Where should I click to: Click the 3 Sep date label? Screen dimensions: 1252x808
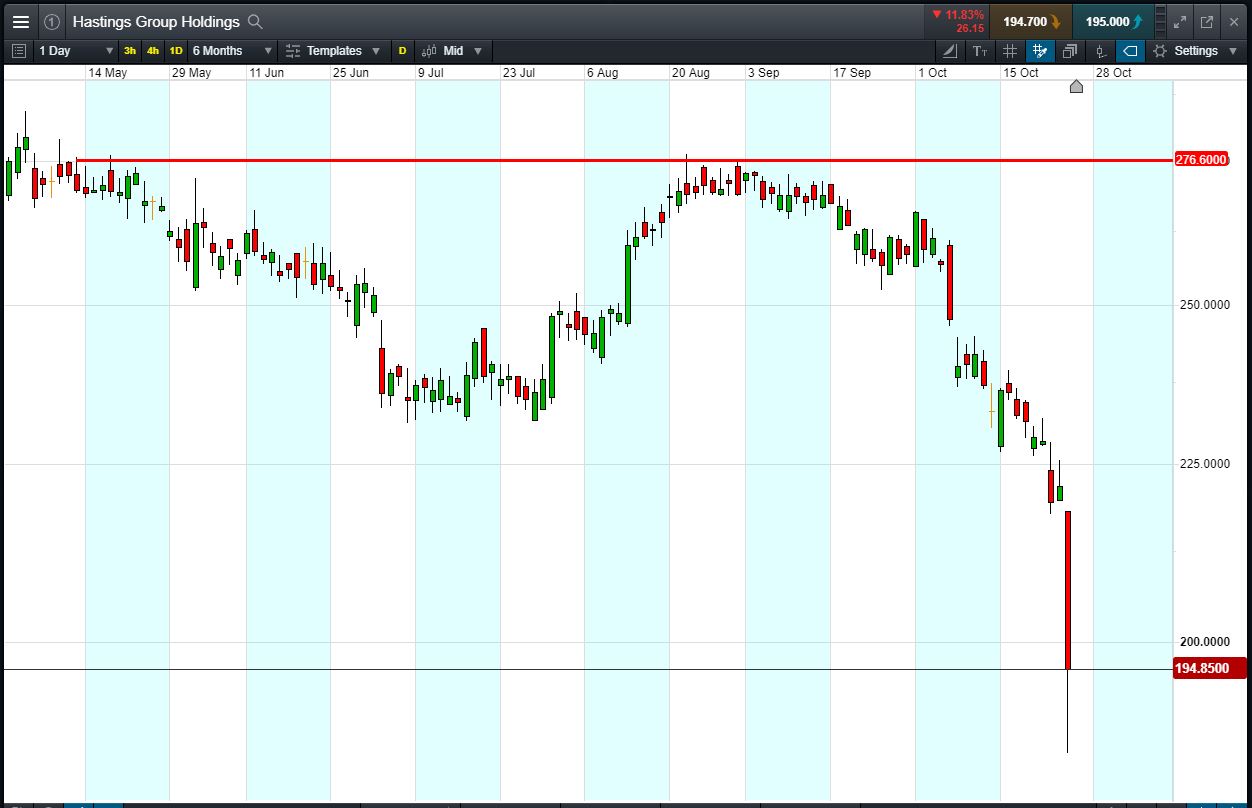[763, 73]
